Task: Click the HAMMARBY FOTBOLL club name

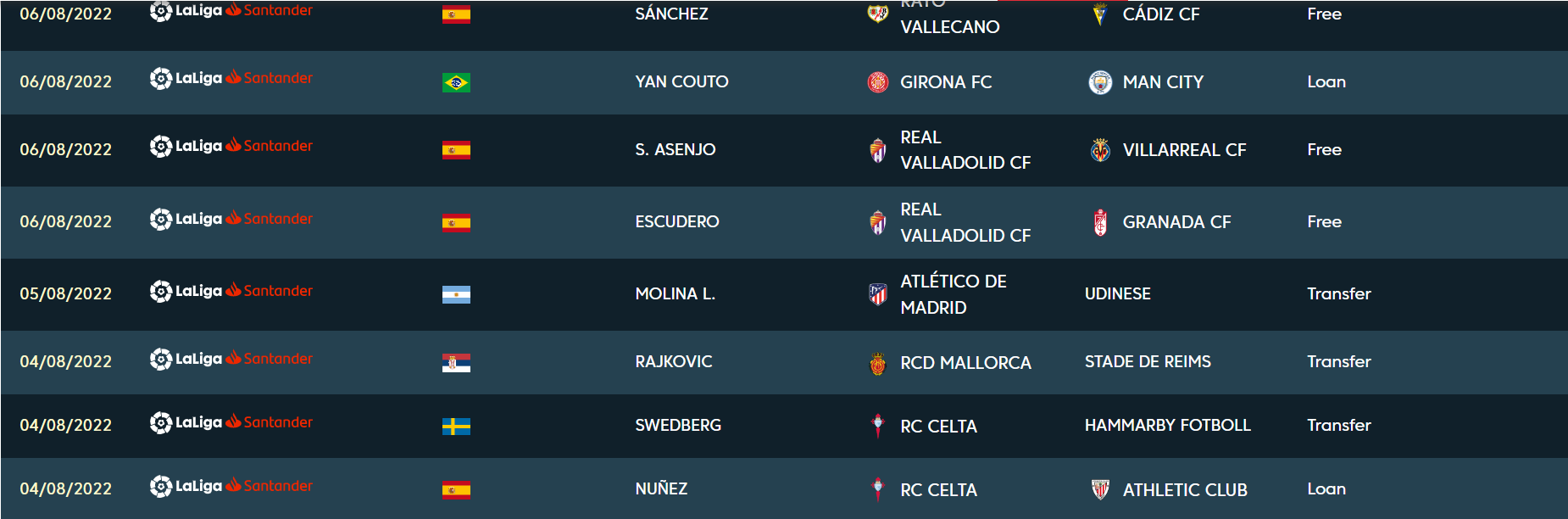Action: 1167,425
